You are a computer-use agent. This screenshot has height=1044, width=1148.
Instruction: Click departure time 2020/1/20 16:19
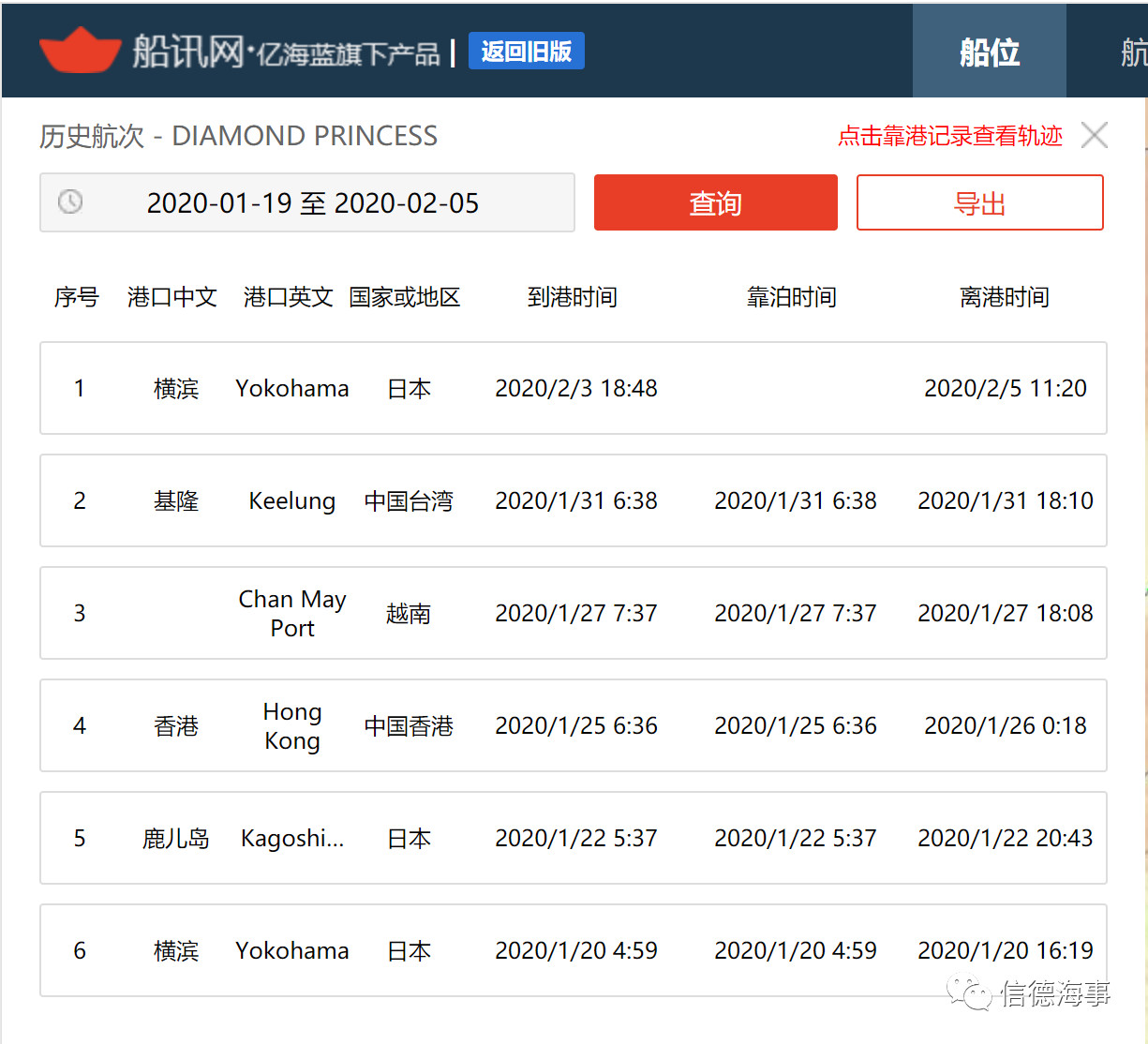click(x=1006, y=950)
